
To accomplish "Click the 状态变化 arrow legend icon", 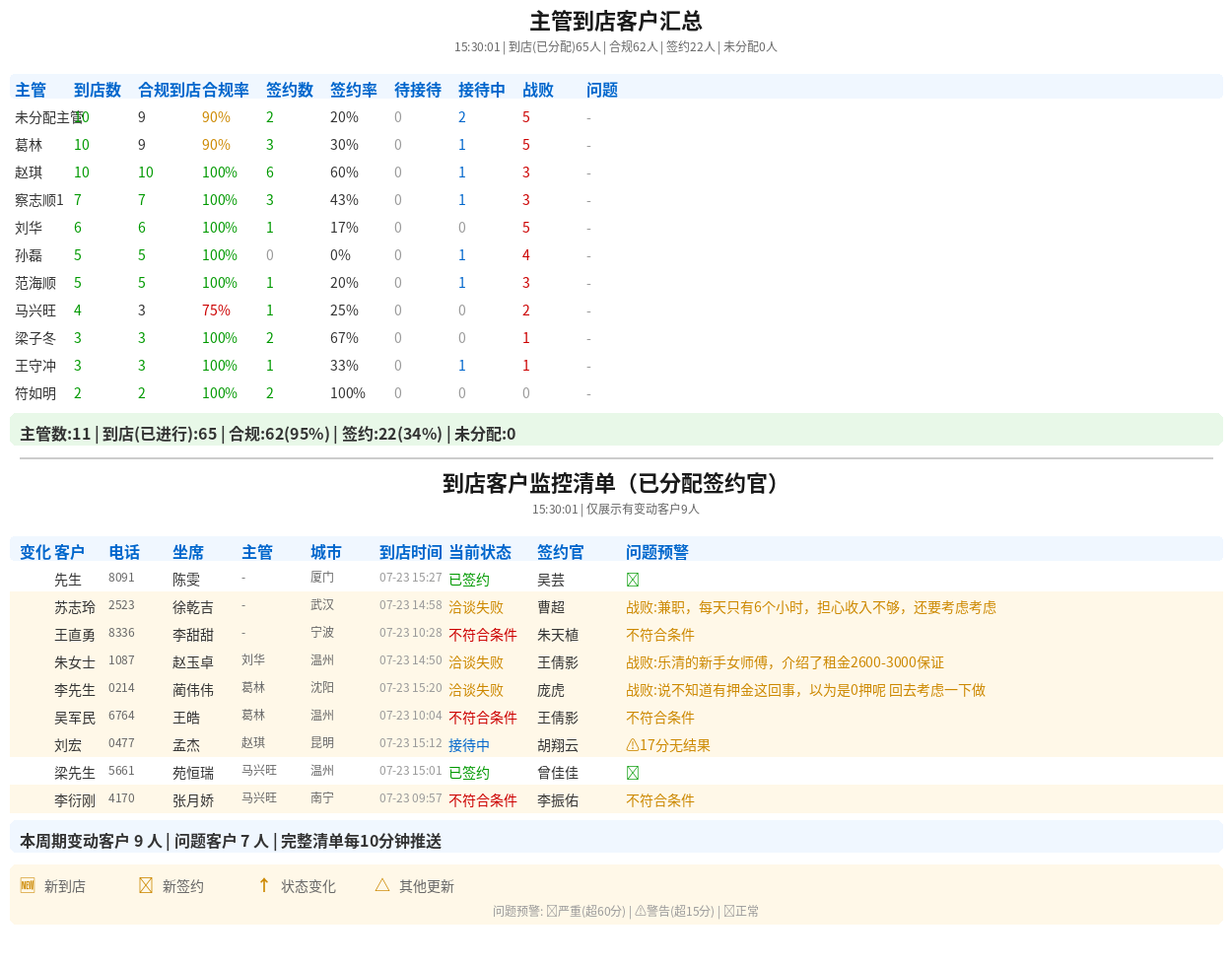I will point(264,885).
